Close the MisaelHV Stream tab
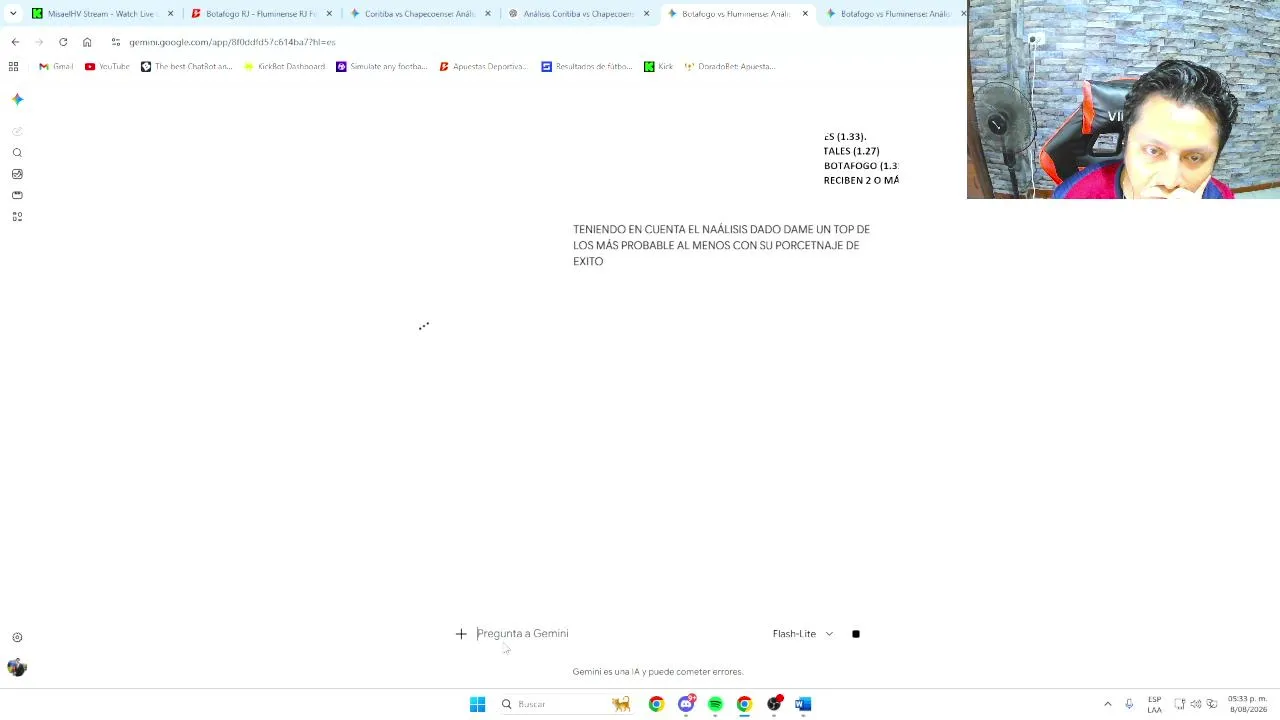Screen dimensions: 1280x720 [170, 14]
